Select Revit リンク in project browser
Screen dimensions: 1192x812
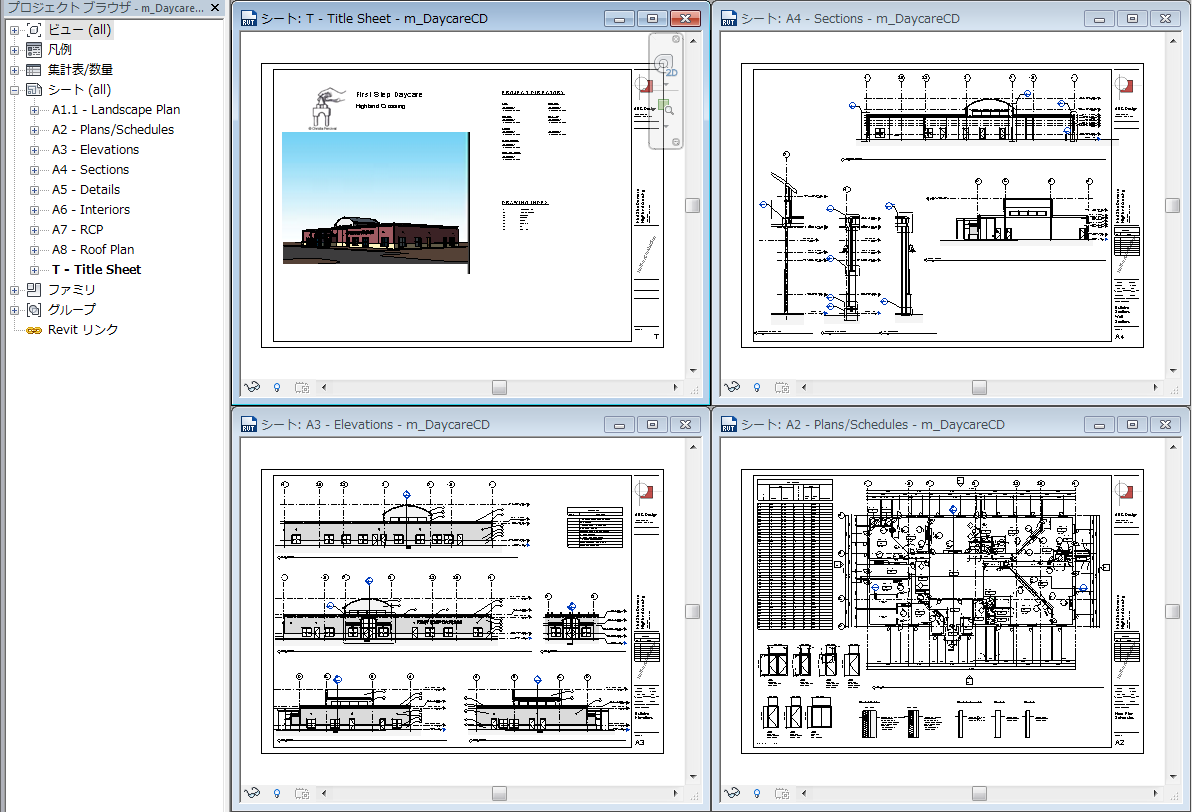pyautogui.click(x=83, y=330)
